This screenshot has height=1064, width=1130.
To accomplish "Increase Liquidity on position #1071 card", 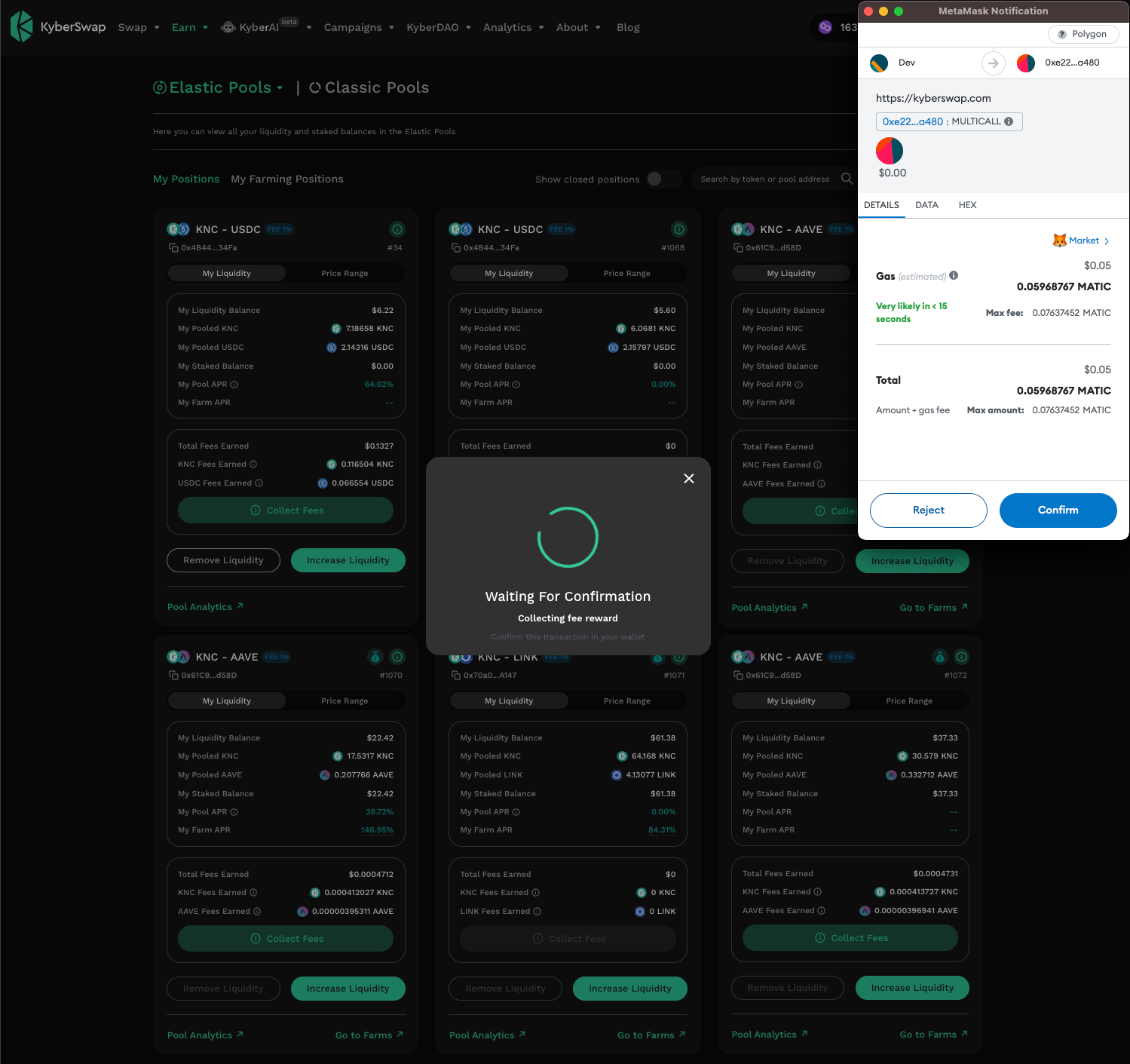I will click(630, 989).
